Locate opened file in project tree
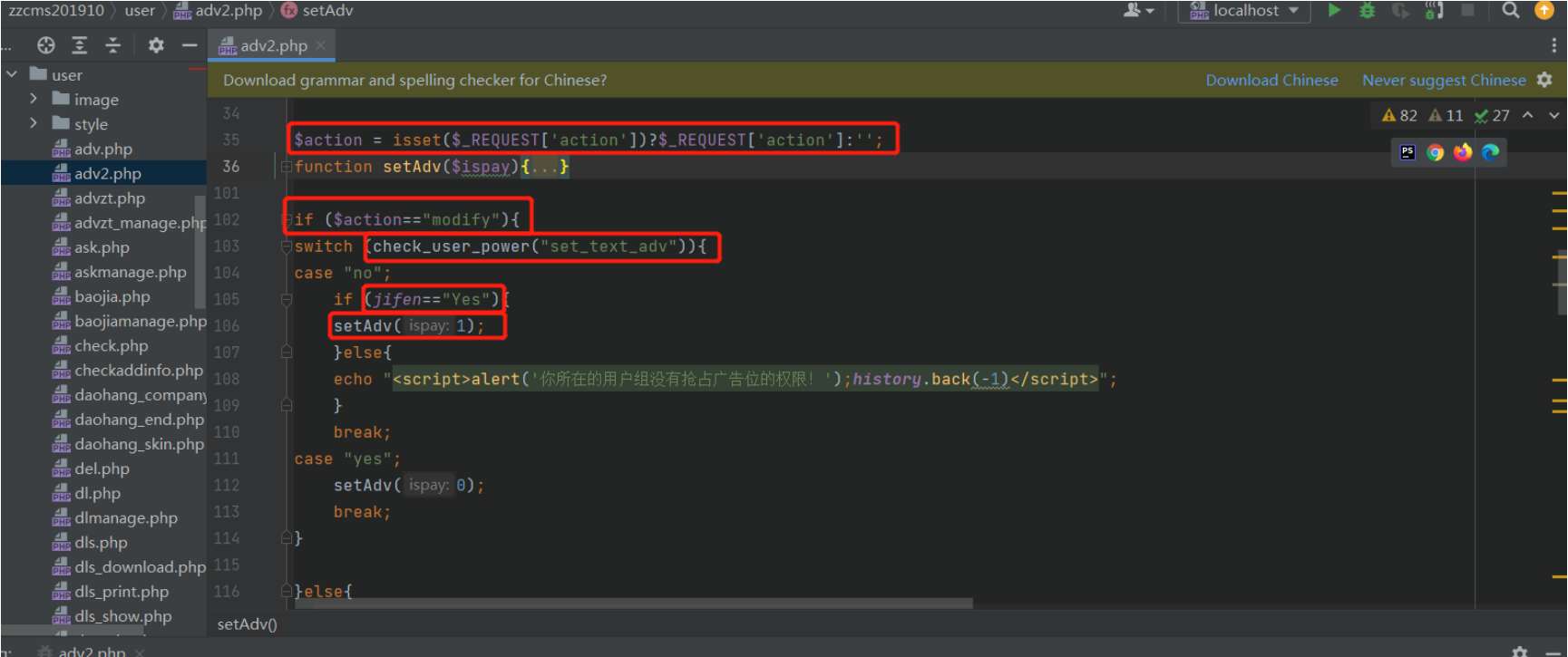Image resolution: width=1568 pixels, height=657 pixels. click(x=46, y=45)
